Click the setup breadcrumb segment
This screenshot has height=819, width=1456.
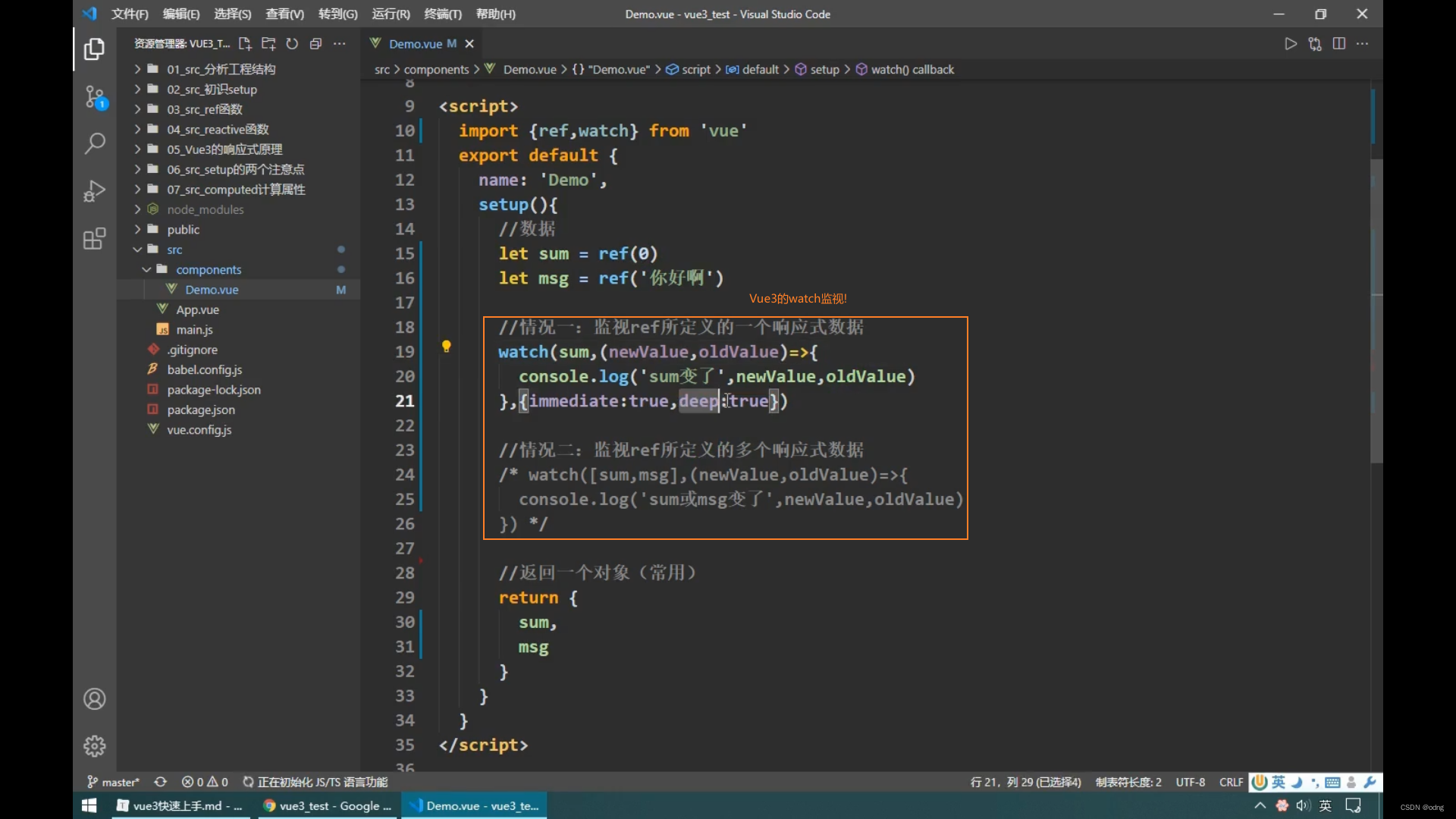coord(817,70)
